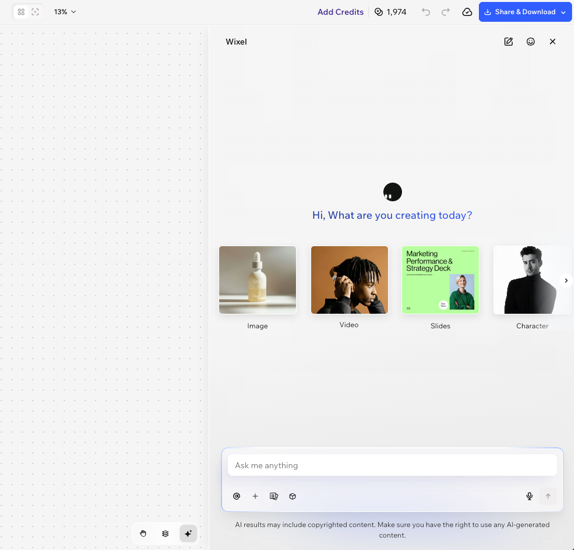Click the send arrow button
Viewport: 574px width, 550px height.
point(548,496)
